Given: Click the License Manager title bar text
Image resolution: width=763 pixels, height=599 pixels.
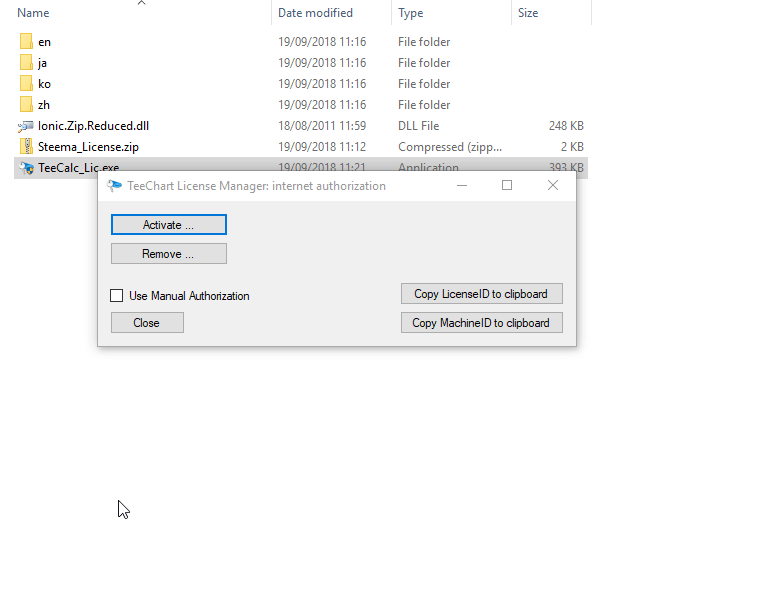Looking at the screenshot, I should 256,186.
